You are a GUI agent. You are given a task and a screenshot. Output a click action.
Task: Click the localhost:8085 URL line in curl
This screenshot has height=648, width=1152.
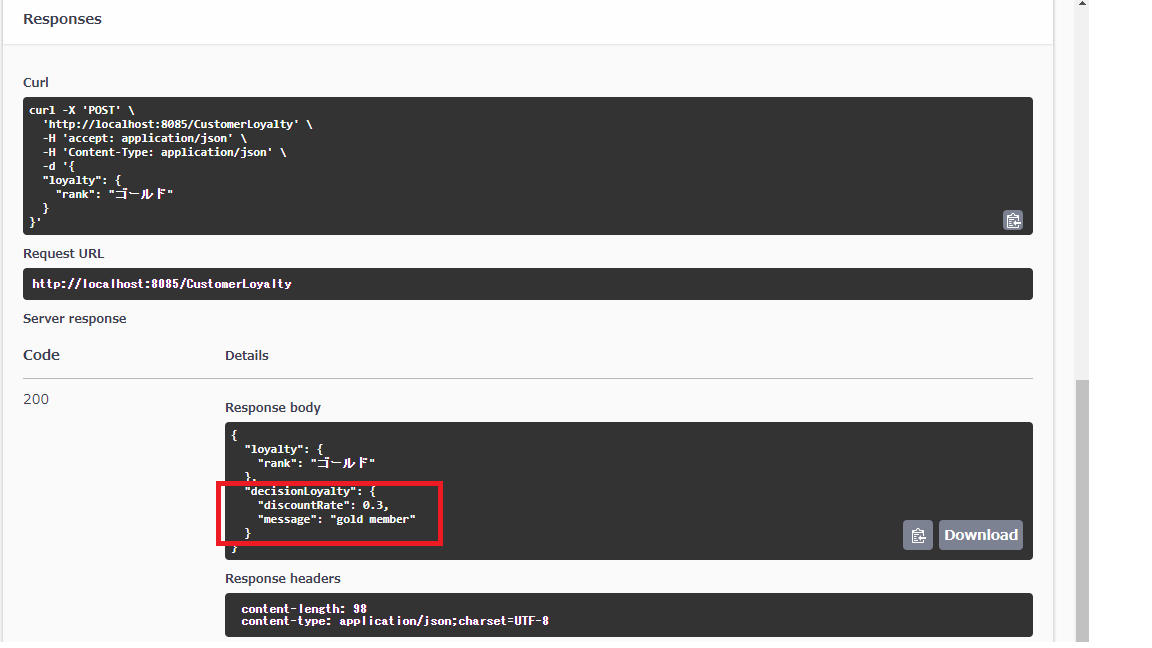click(177, 124)
